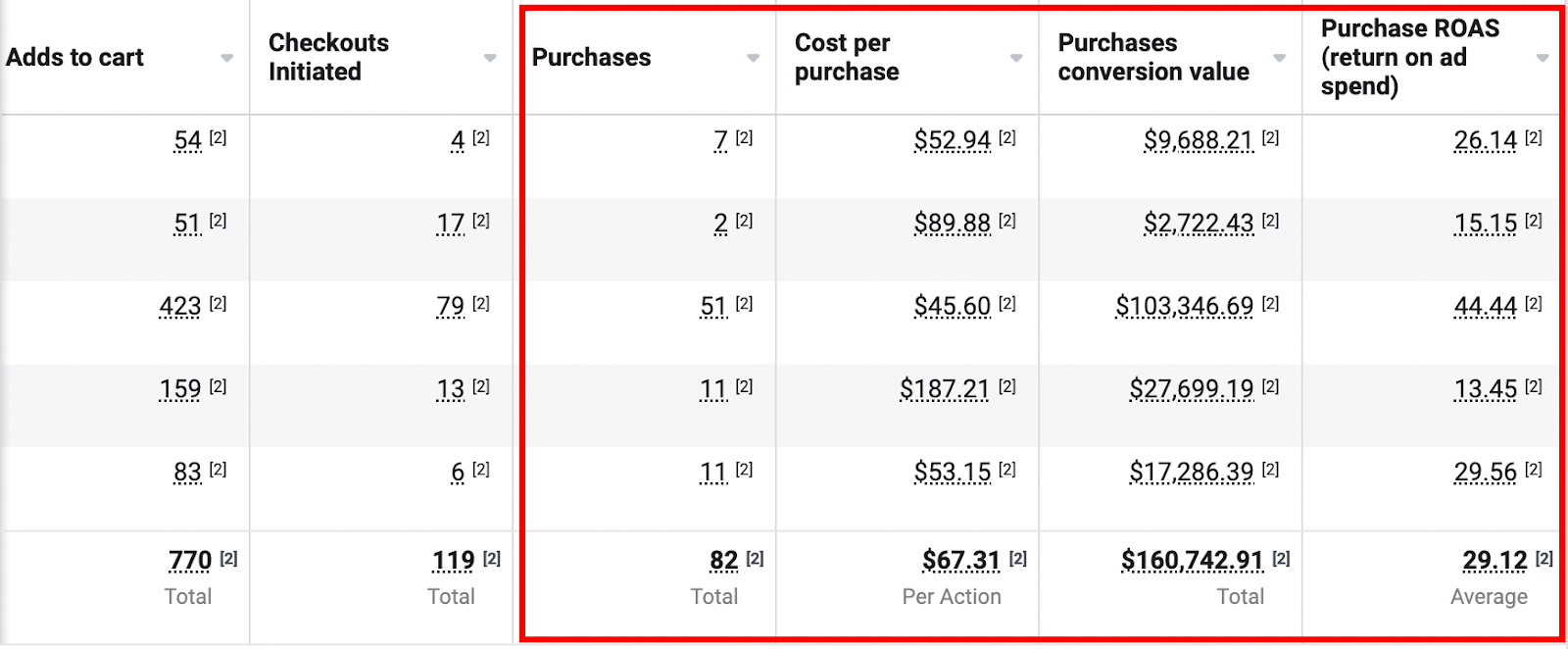Image resolution: width=1568 pixels, height=649 pixels.
Task: Click the [2] footnote beside $103,346.69
Action: pyautogui.click(x=1271, y=304)
